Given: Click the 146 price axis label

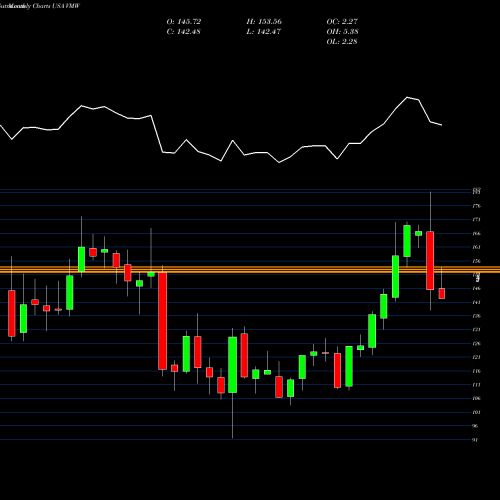Looking at the screenshot, I should coord(476,289).
